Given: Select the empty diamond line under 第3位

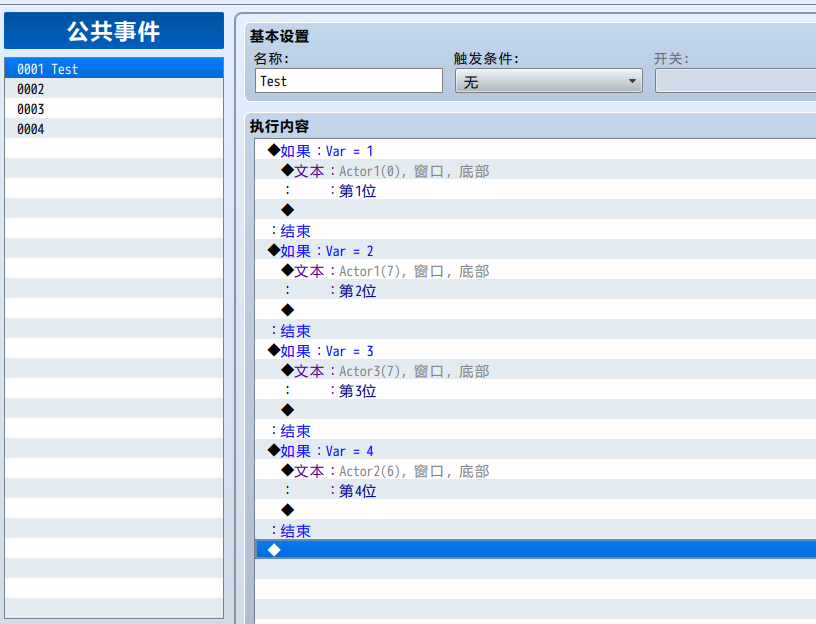Looking at the screenshot, I should (x=536, y=410).
